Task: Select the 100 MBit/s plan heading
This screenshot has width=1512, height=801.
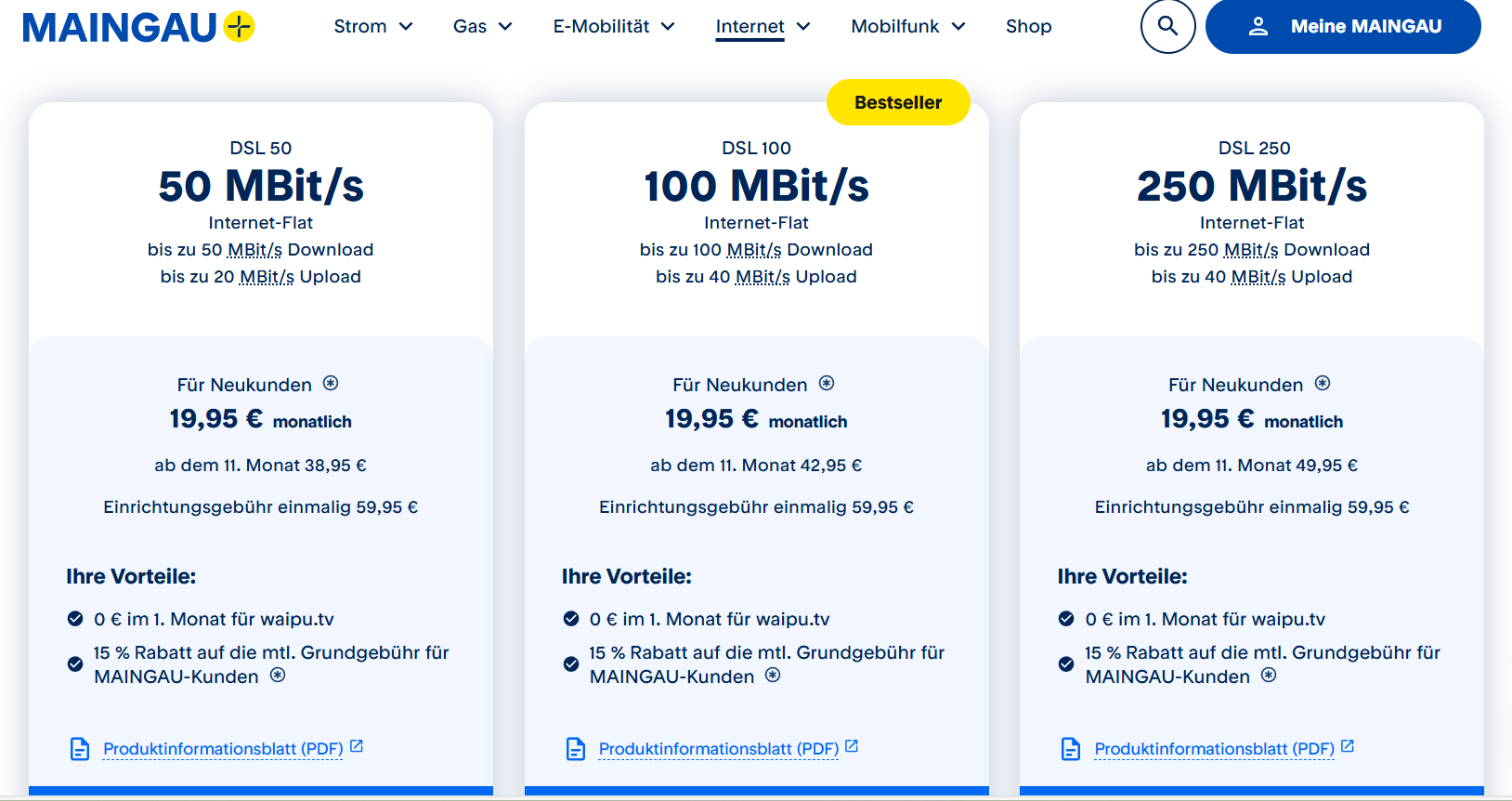Action: tap(756, 186)
